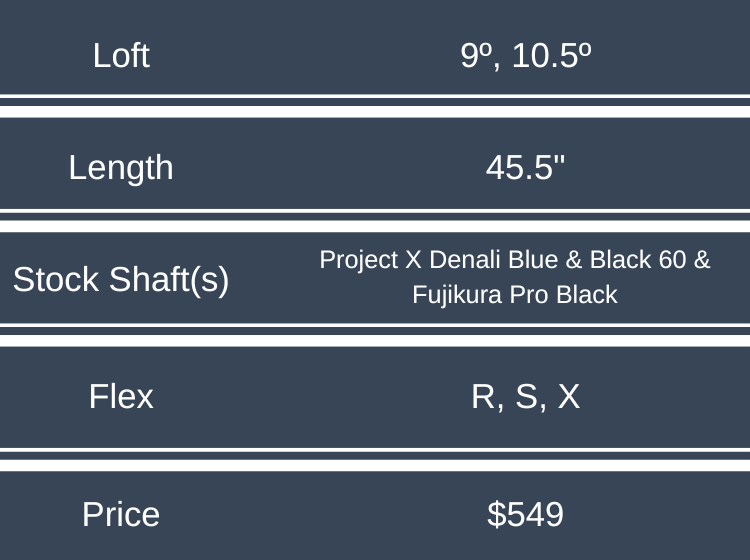This screenshot has width=750, height=560.
Task: Click the Flex row label
Action: tap(121, 397)
